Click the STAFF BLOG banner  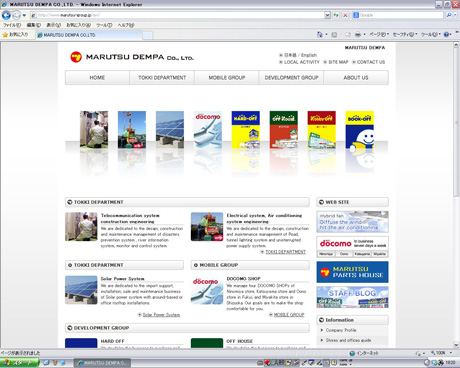352,297
